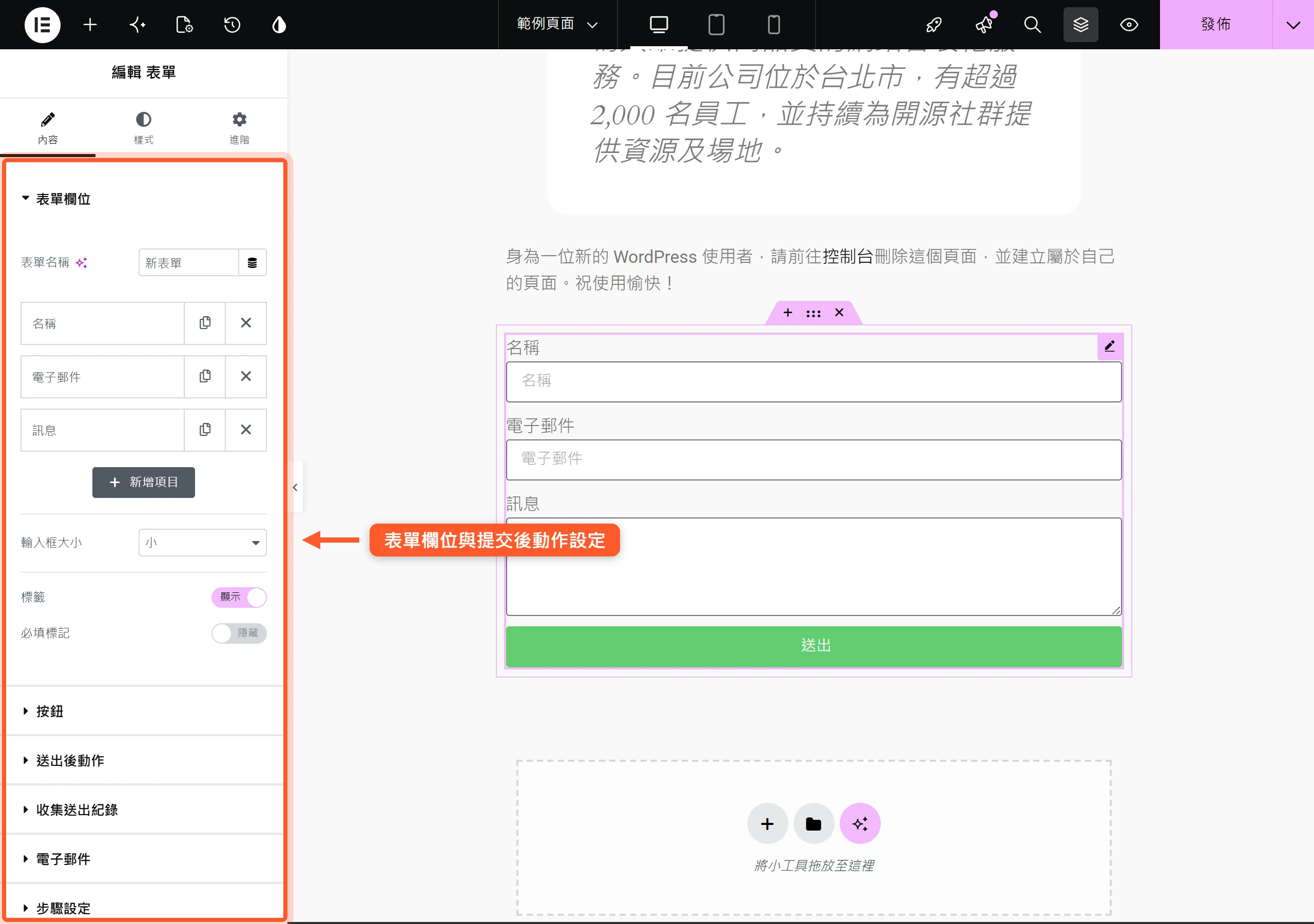
Task: Delete container with the handle X
Action: tap(839, 313)
